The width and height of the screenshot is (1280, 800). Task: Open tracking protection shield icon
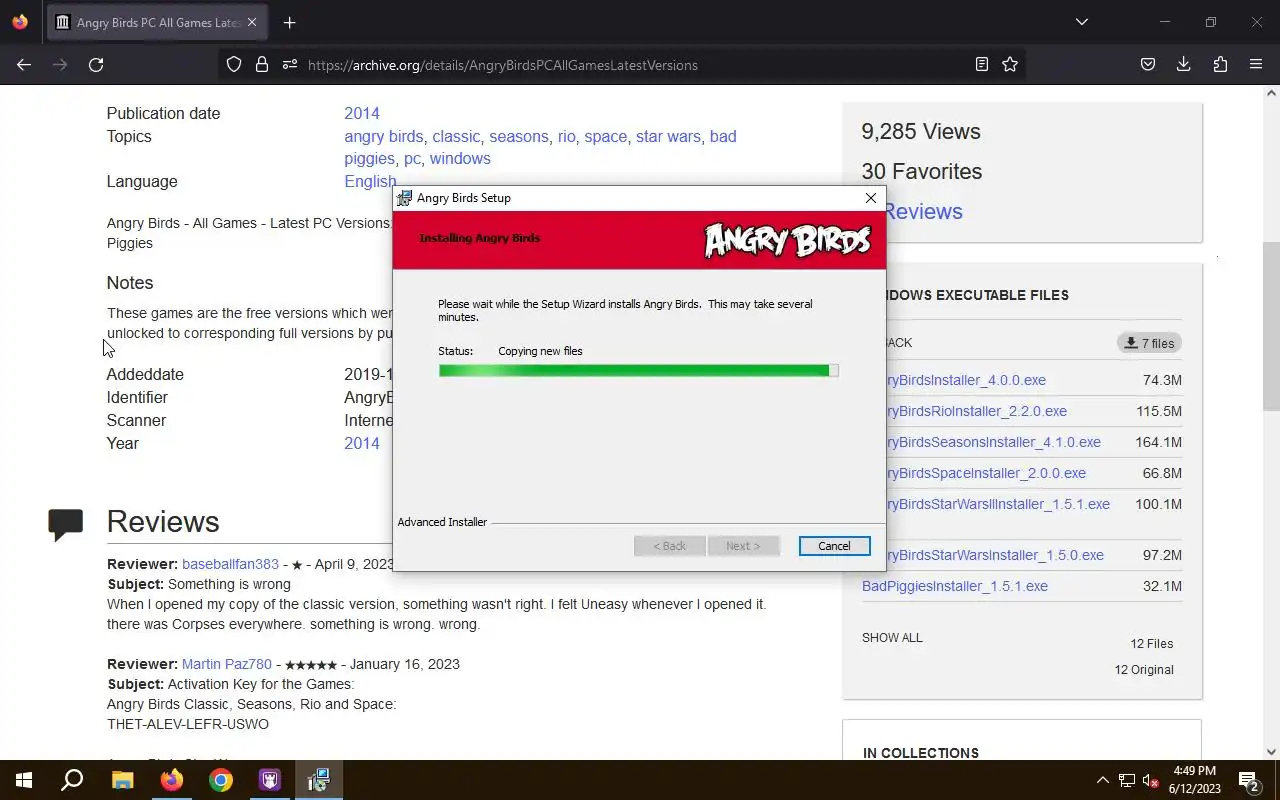click(x=234, y=64)
